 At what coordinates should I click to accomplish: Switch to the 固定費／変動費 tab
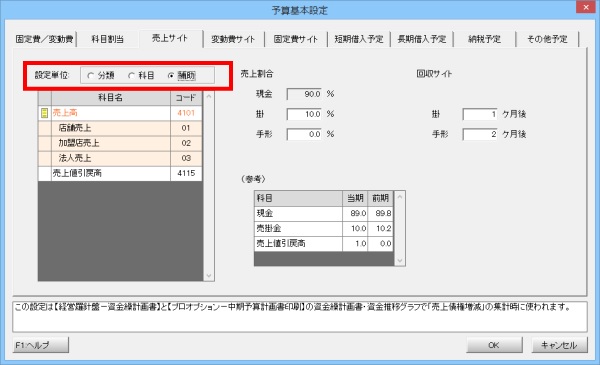coord(44,39)
